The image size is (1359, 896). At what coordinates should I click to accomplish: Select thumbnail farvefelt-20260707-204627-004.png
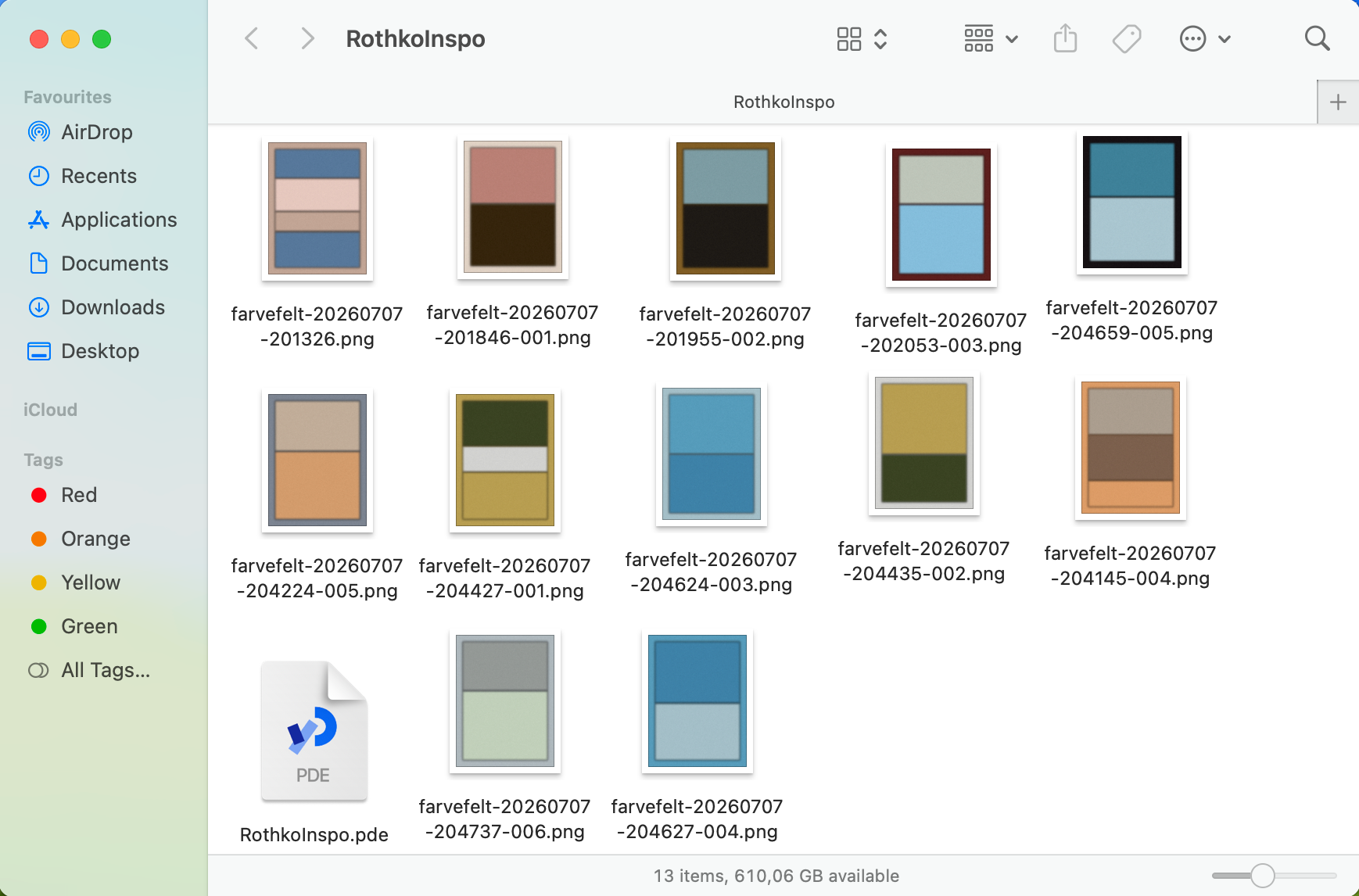pyautogui.click(x=697, y=701)
